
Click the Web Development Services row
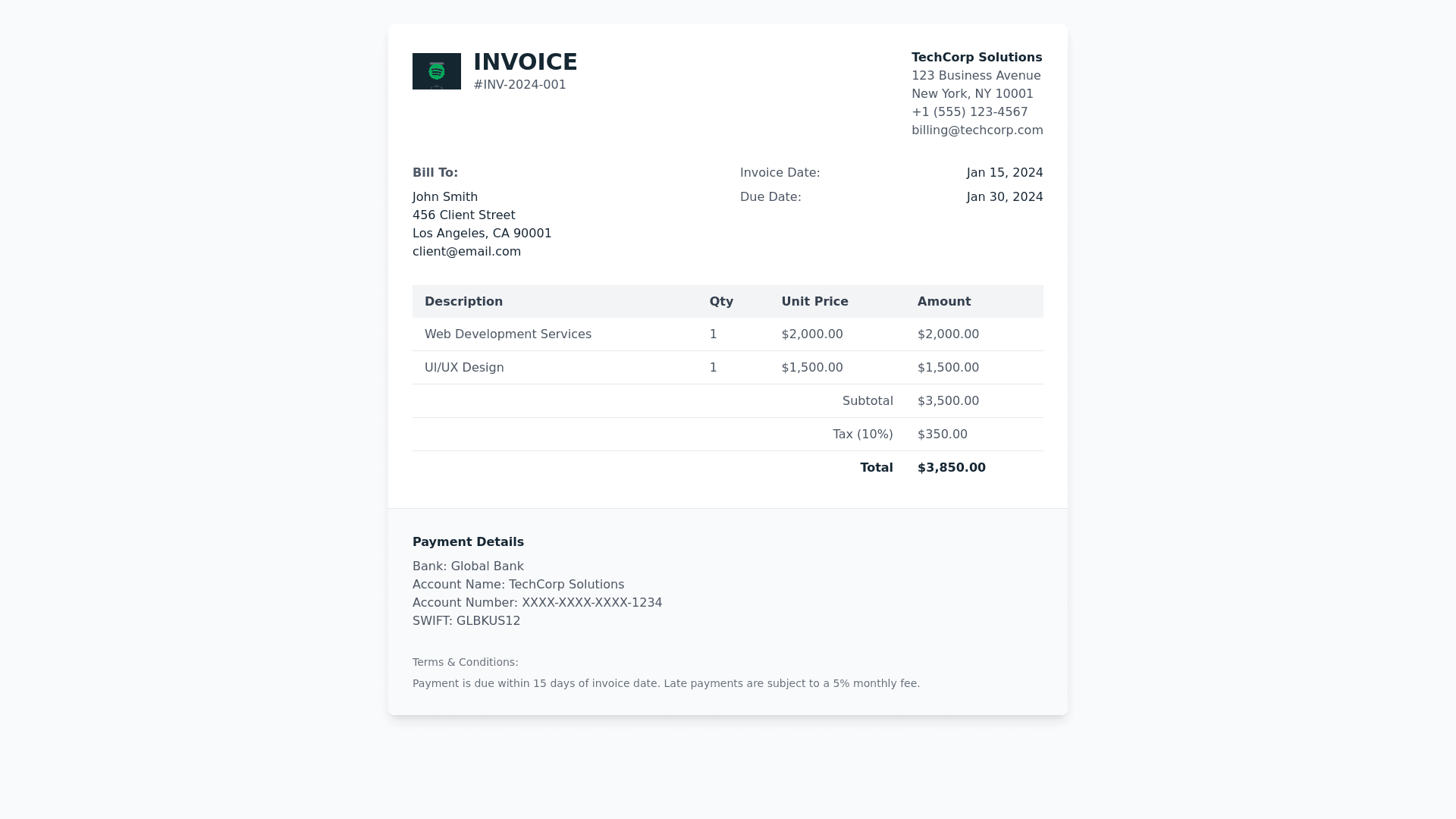click(507, 334)
